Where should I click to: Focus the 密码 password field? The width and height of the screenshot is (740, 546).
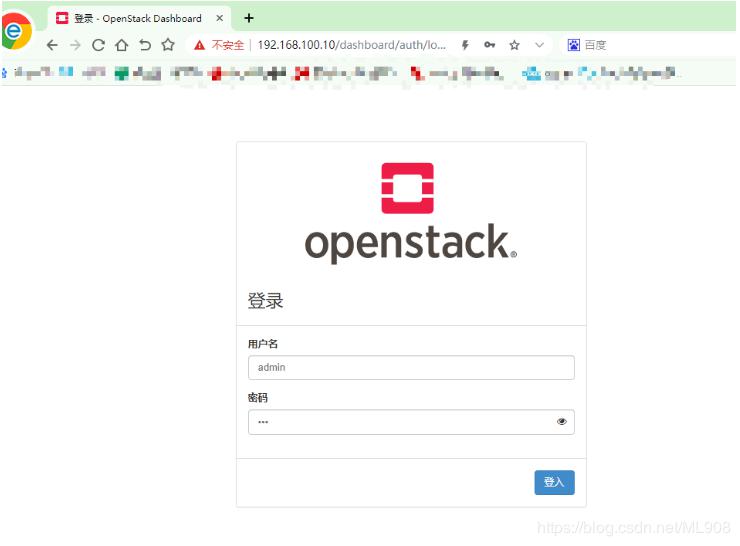pos(400,422)
